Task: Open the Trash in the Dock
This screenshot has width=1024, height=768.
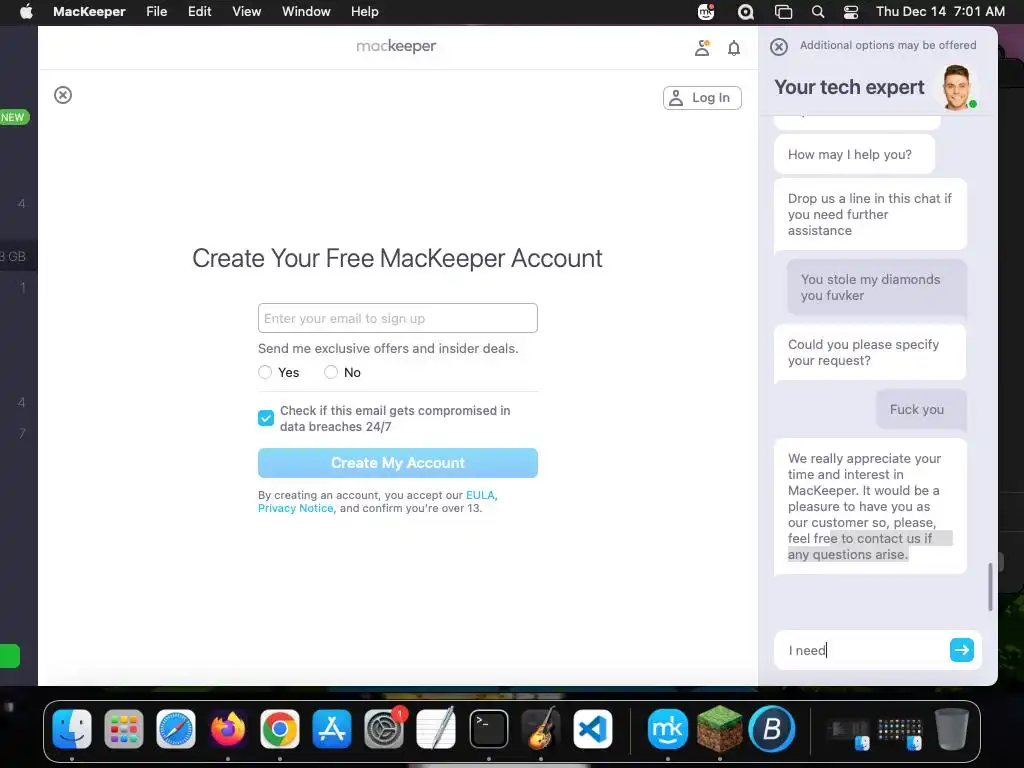Action: (952, 729)
